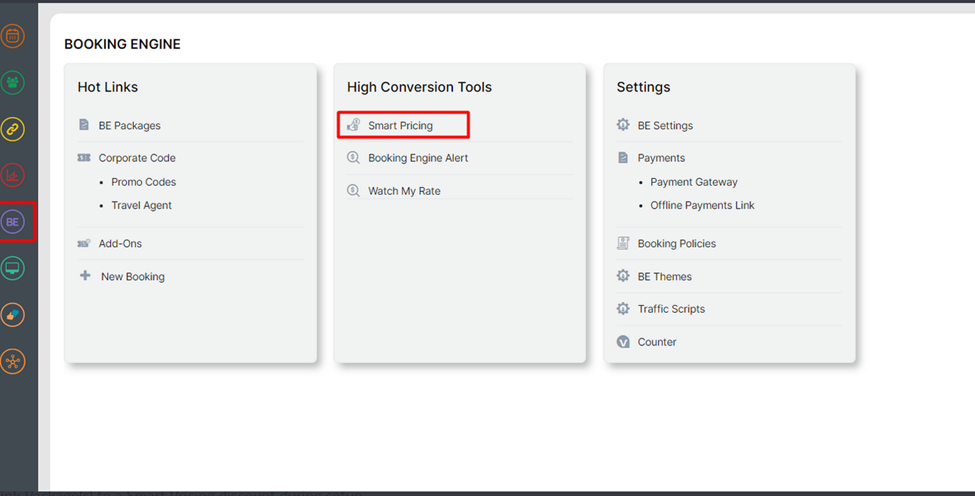The height and width of the screenshot is (496, 975).
Task: Click the plus icon beside New Booking
Action: click(85, 276)
